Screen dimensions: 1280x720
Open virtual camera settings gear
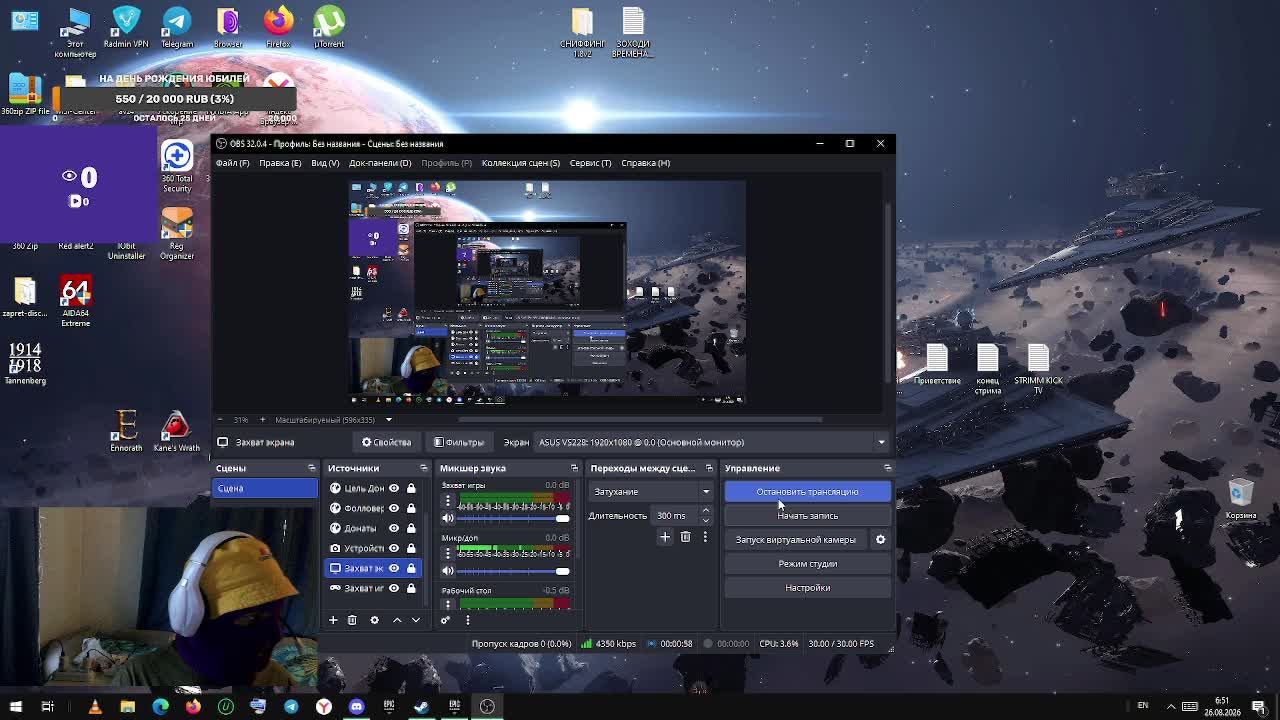[x=880, y=540]
